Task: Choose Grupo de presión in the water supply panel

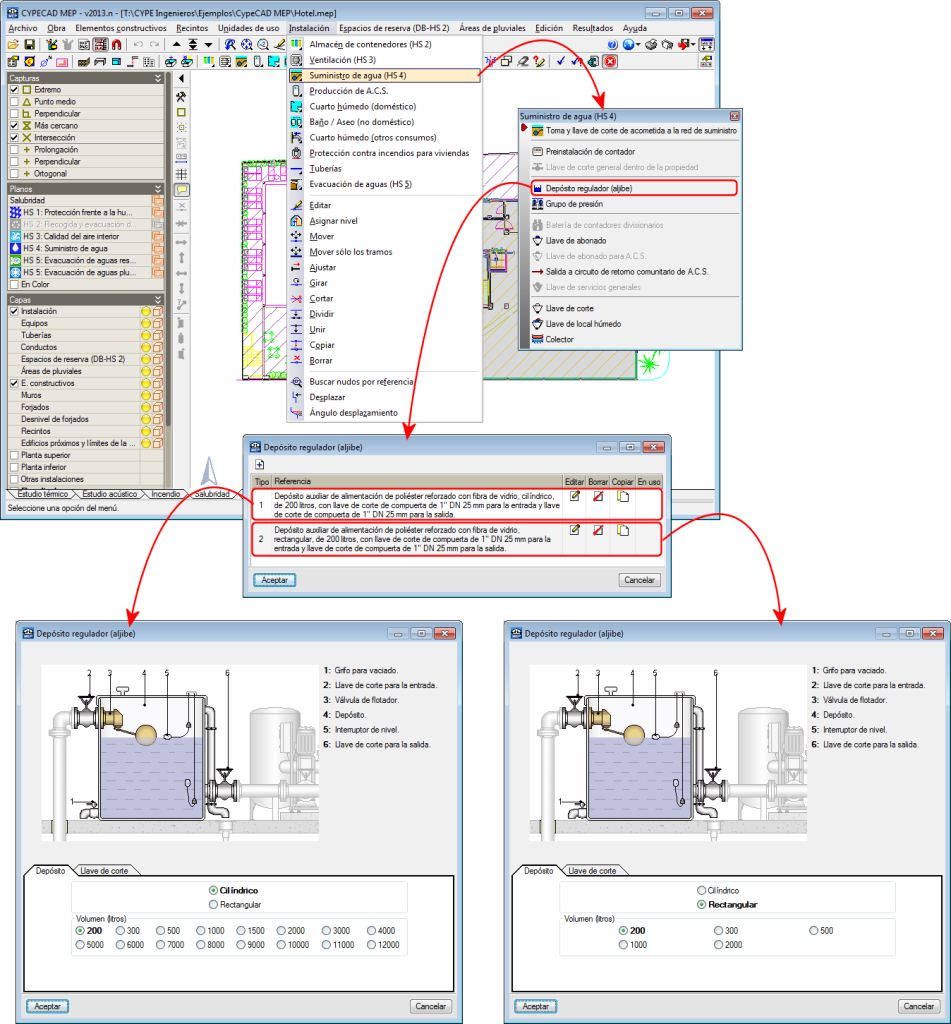Action: 574,204
